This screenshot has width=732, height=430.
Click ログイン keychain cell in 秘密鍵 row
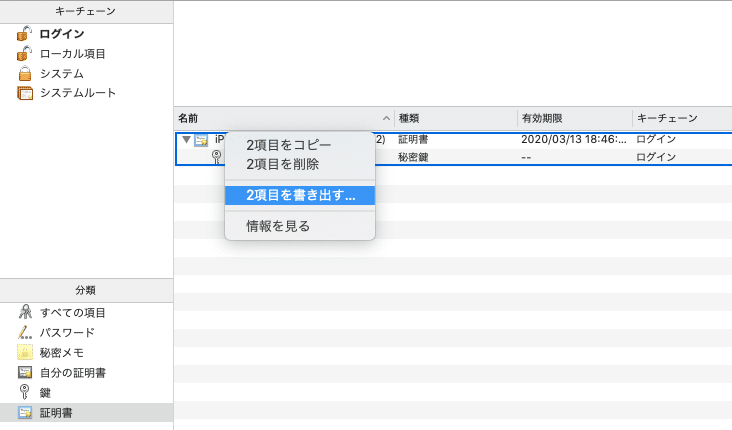(x=656, y=157)
